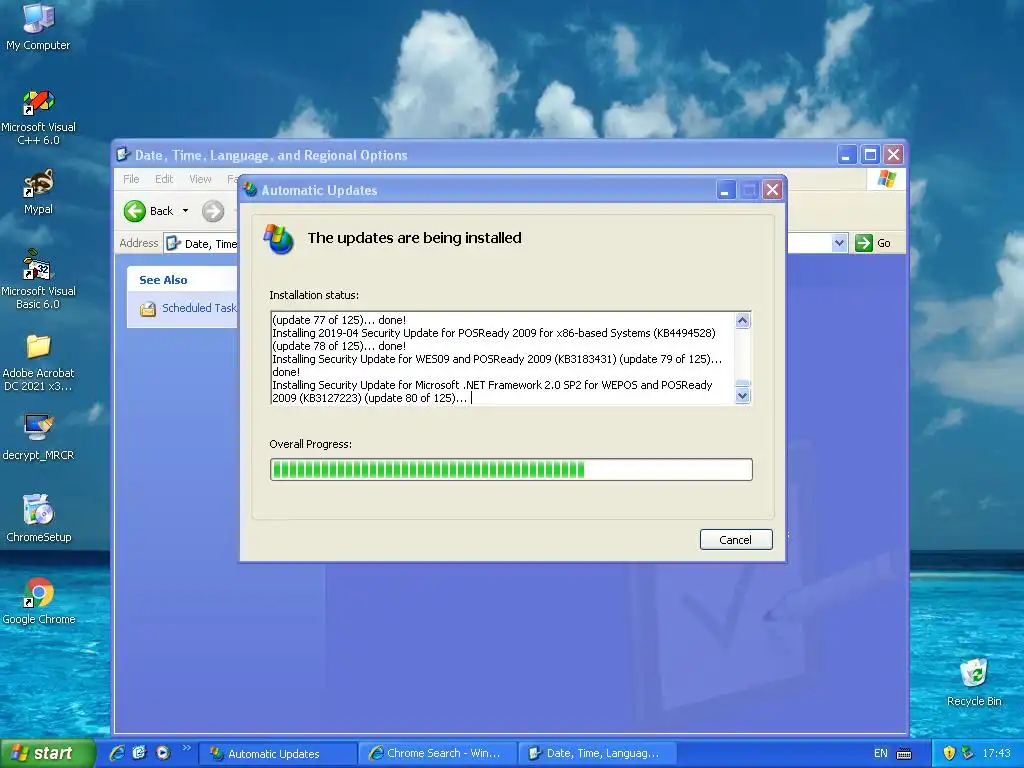
Task: Switch to Automatic Updates taskbar button
Action: point(278,754)
